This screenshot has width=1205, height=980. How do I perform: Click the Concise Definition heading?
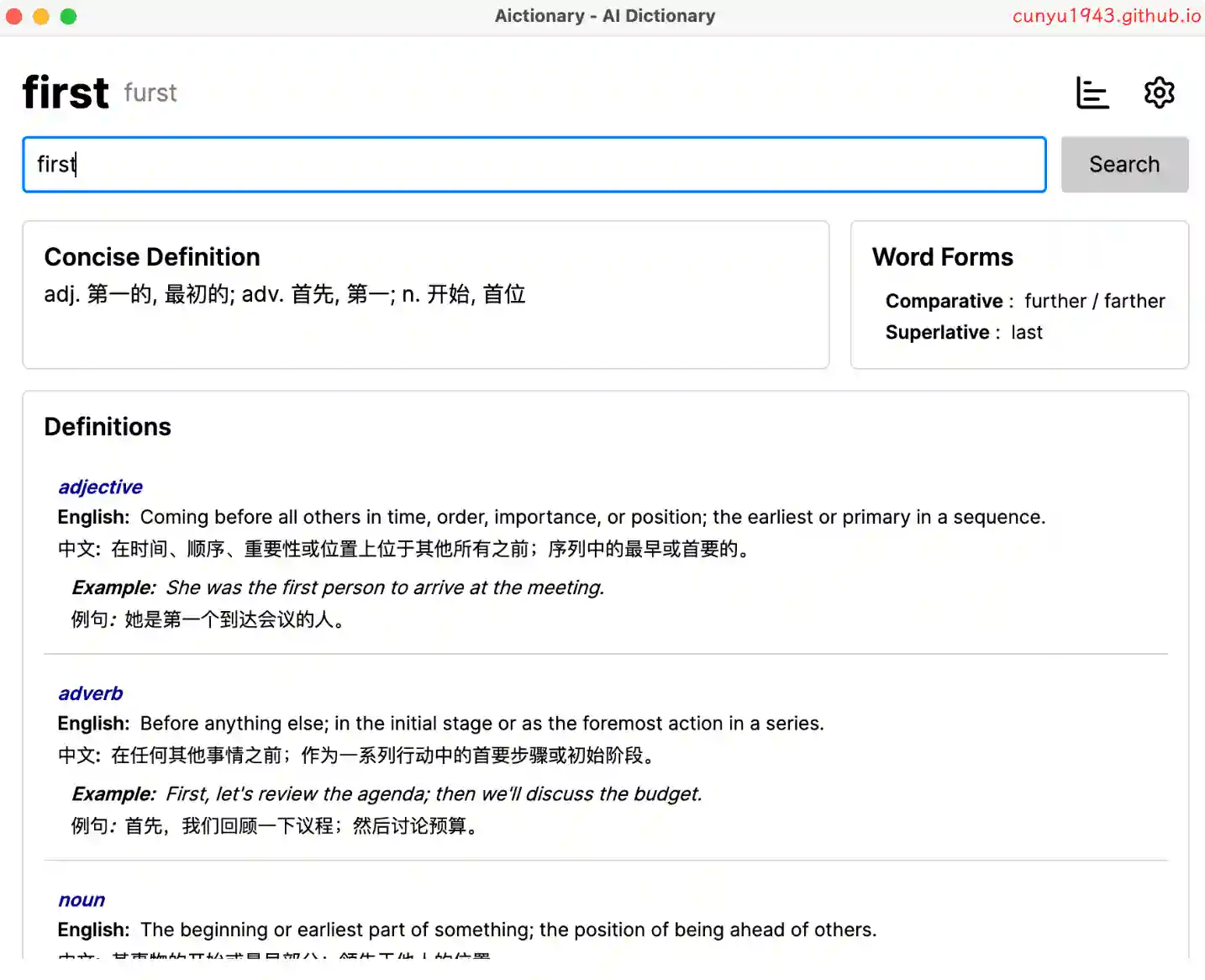click(152, 257)
